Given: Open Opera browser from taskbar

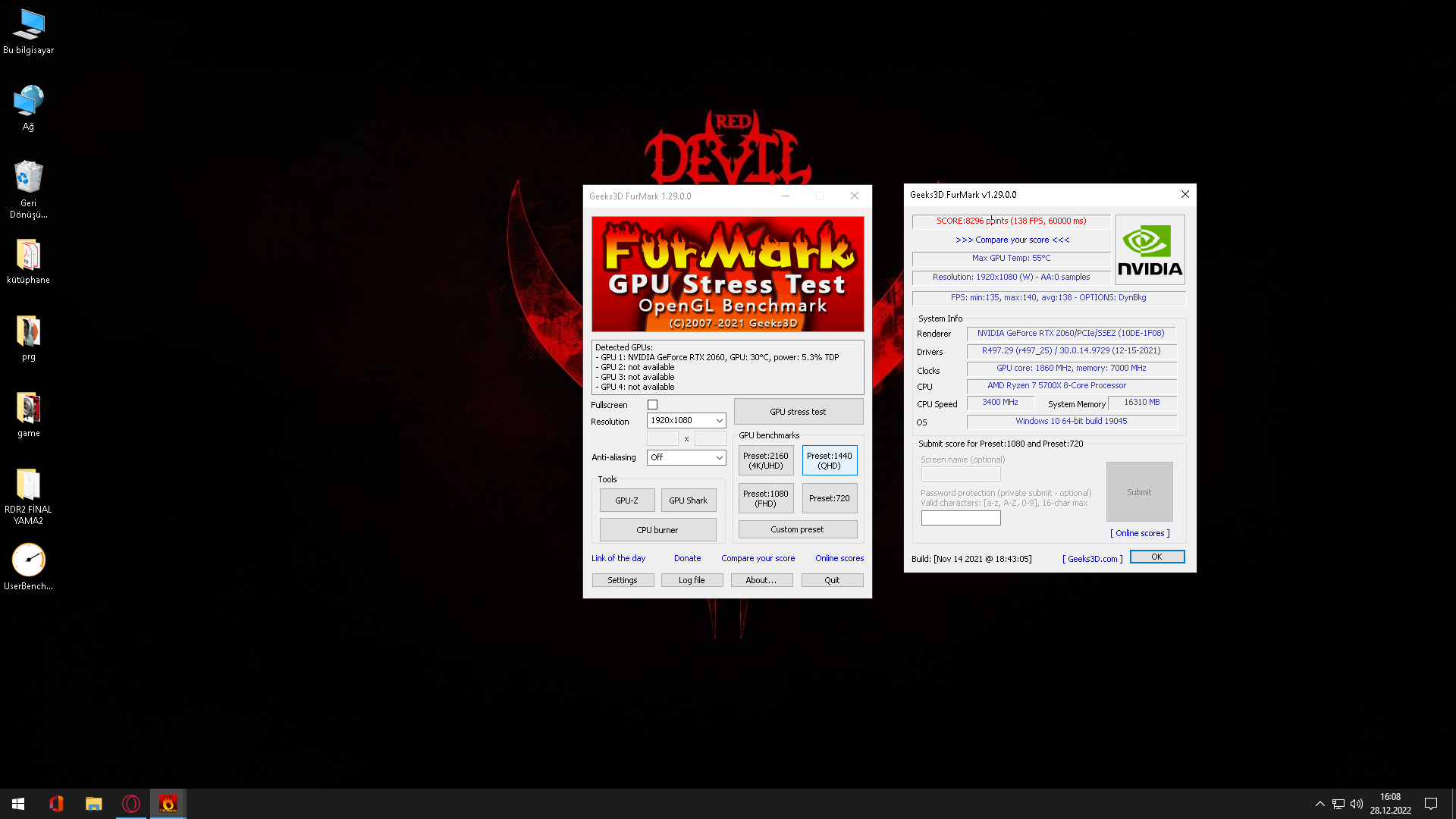Looking at the screenshot, I should click(x=130, y=804).
